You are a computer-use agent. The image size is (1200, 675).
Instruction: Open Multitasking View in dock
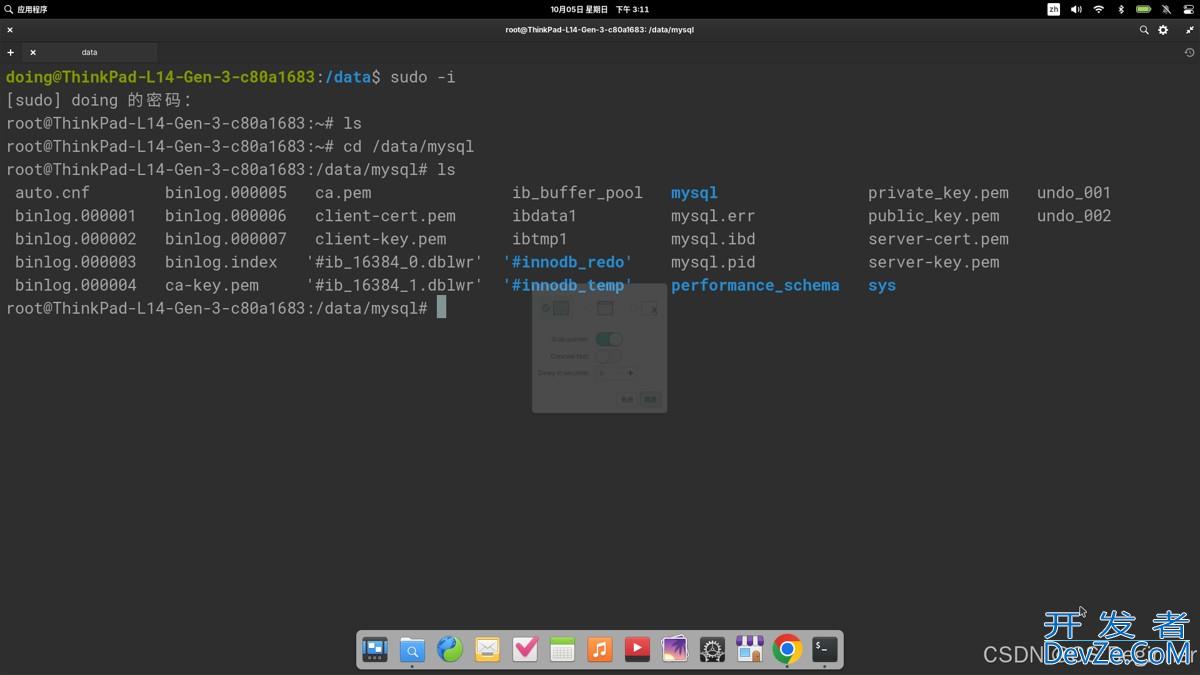[x=375, y=650]
